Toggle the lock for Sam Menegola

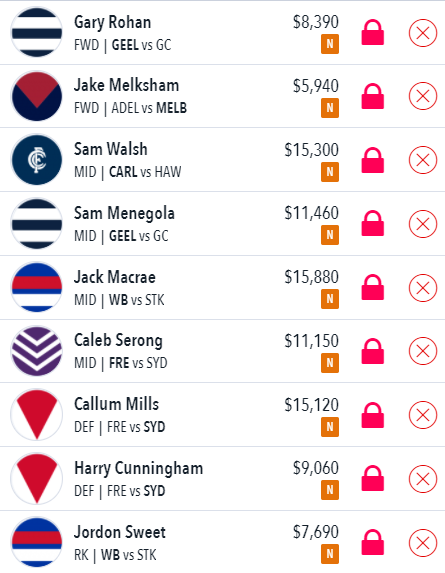tap(373, 223)
